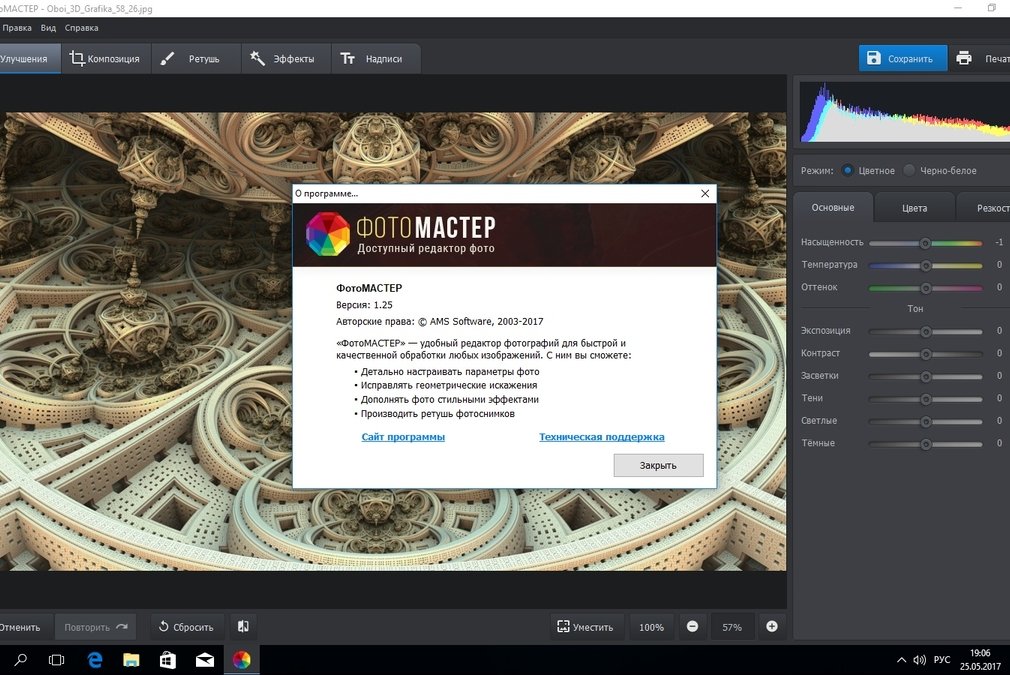Click the Повторить redo button
This screenshot has height=675, width=1010.
[96, 627]
